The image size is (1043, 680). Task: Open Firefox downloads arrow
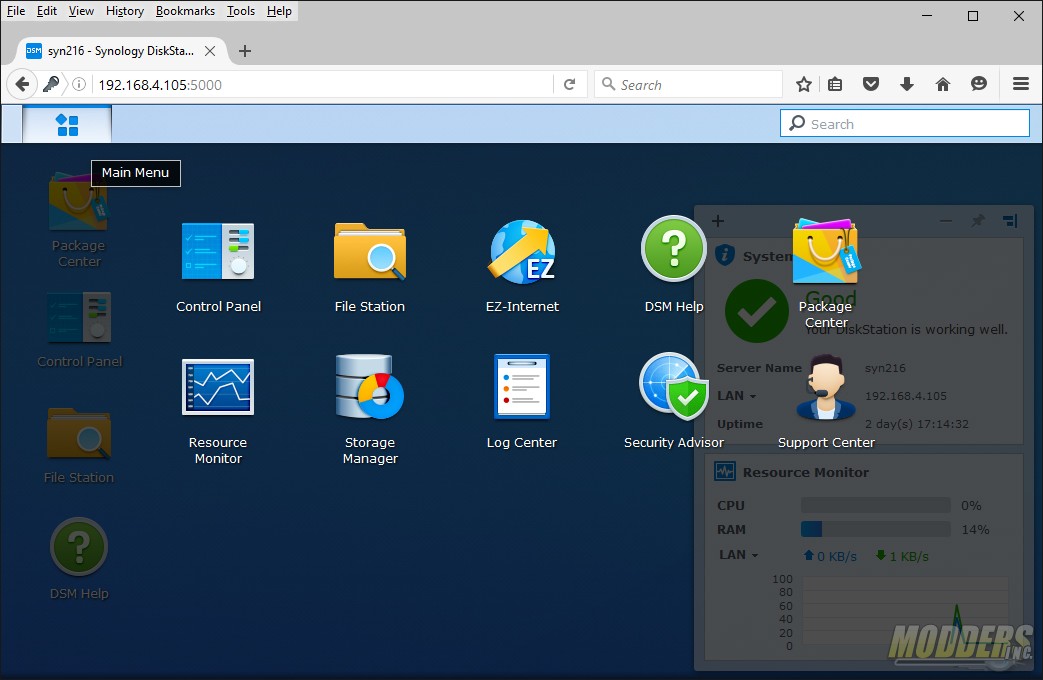(907, 84)
